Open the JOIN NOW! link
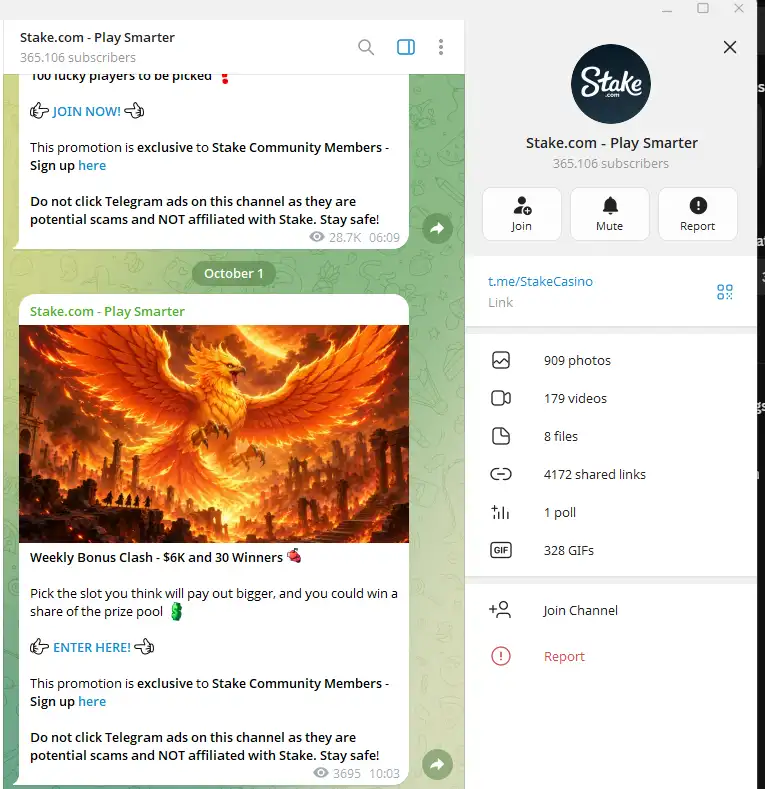Screen dimensions: 765x789 (87, 111)
